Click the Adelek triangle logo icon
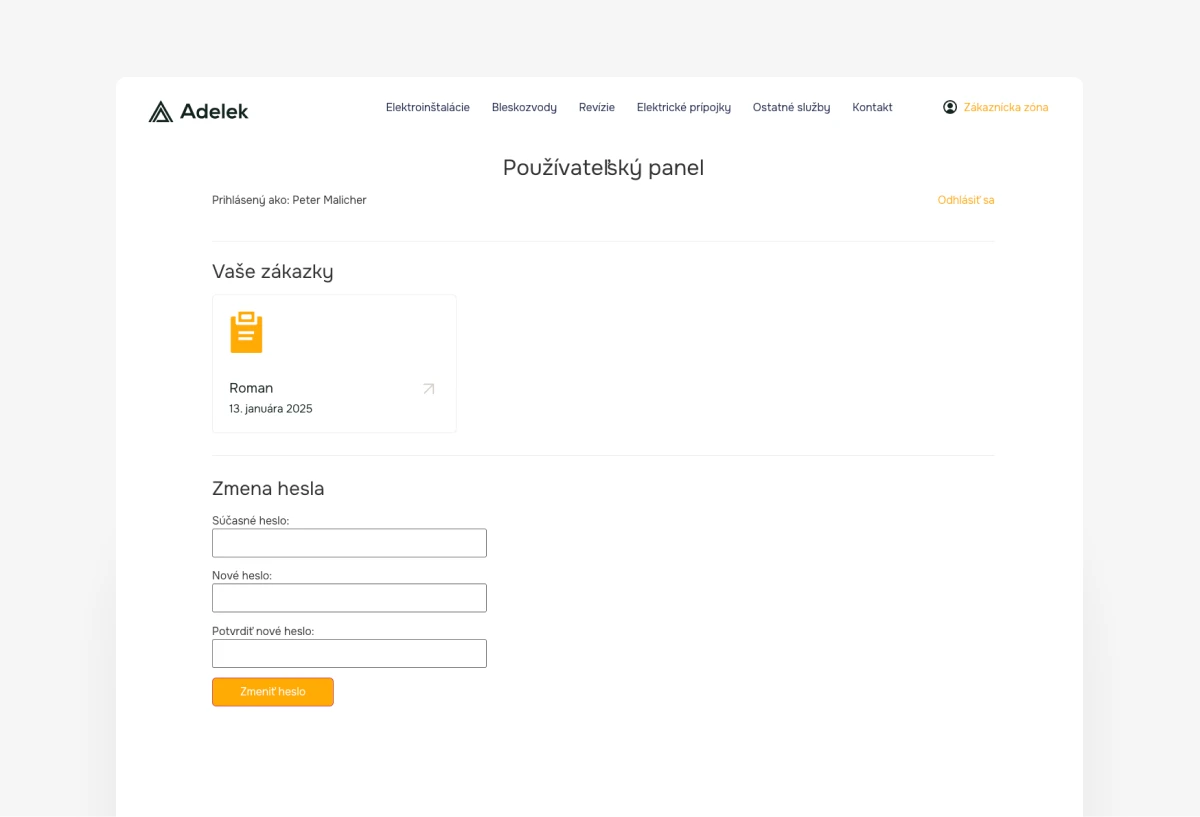 pos(160,111)
